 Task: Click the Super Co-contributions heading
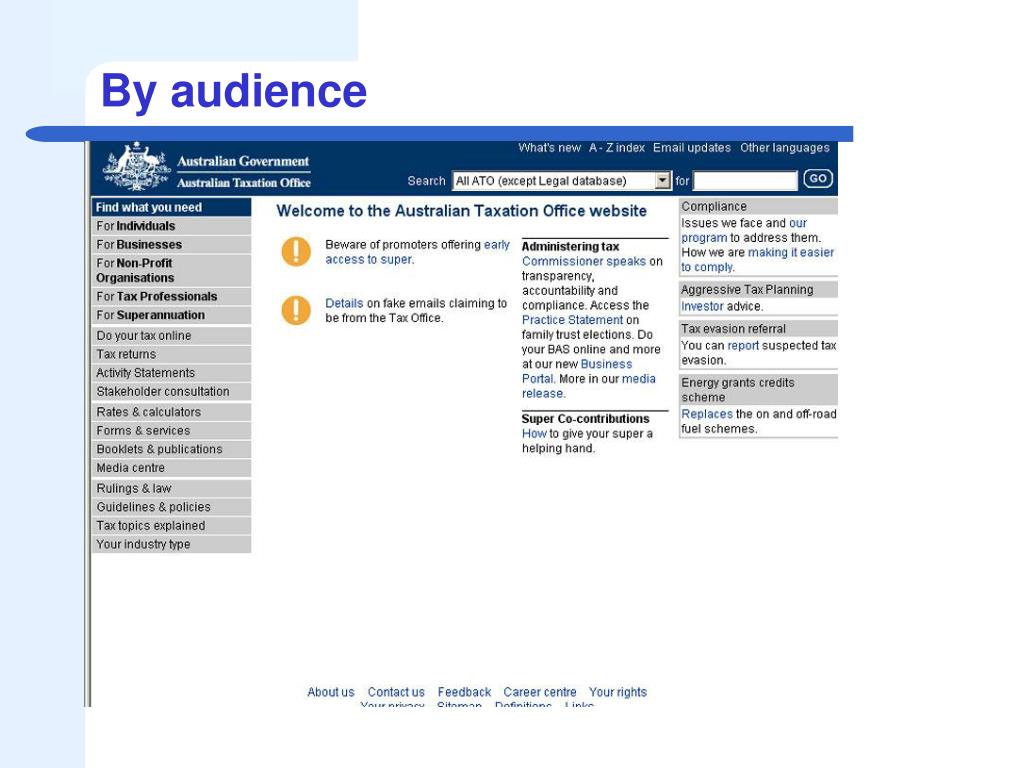coord(585,419)
